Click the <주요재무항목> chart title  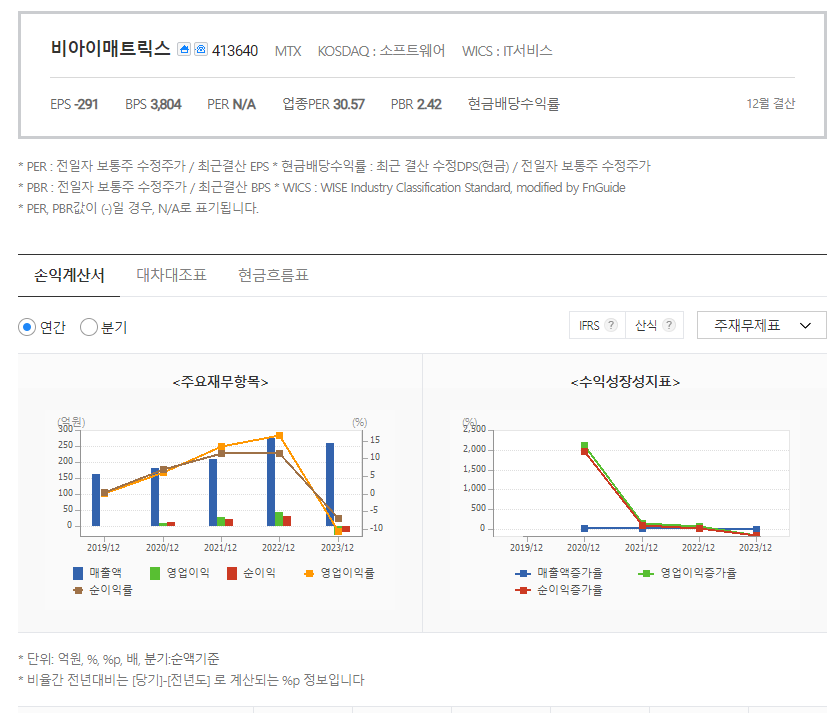220,382
